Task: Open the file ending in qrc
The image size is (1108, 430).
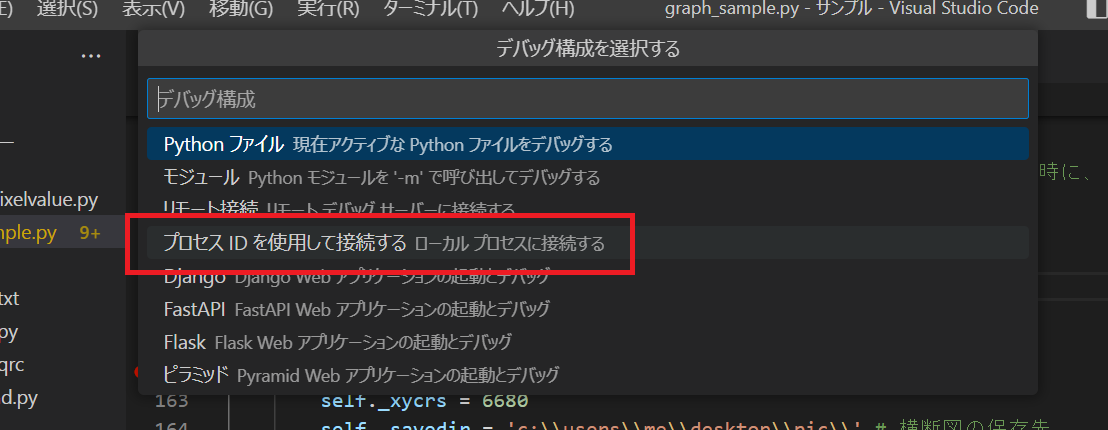Action: (x=13, y=365)
